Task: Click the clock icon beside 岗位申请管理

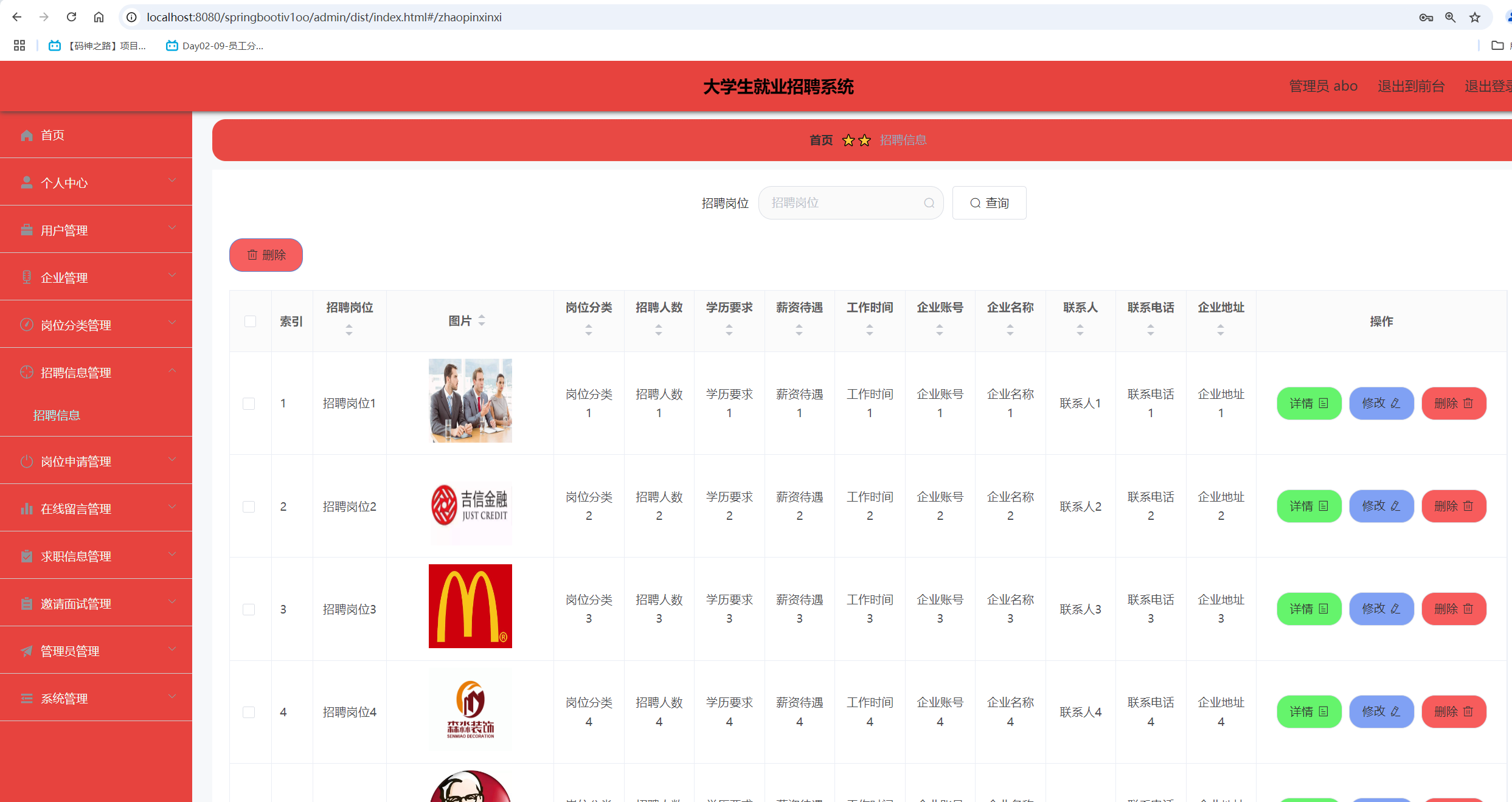Action: 27,461
